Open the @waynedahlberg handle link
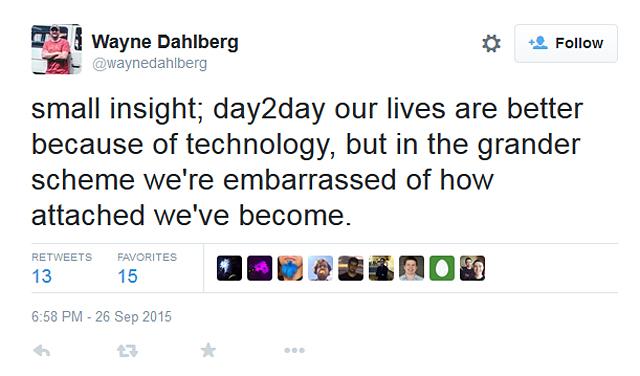640x376 pixels. pyautogui.click(x=149, y=64)
